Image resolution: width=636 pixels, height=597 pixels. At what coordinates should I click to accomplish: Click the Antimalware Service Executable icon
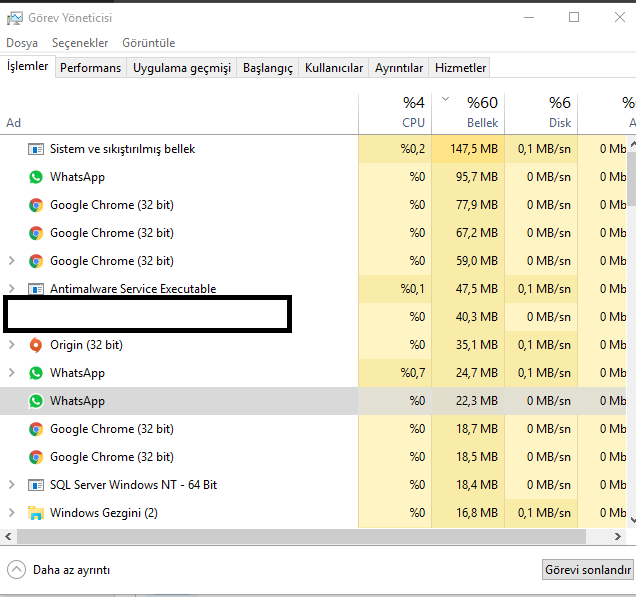[36, 289]
